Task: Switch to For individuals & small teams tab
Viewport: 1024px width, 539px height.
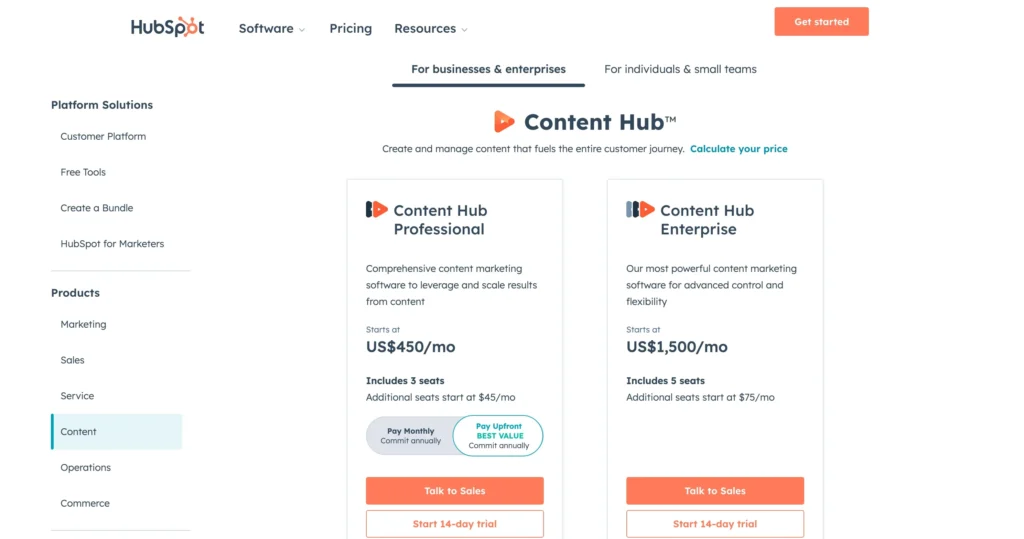Action: 680,69
